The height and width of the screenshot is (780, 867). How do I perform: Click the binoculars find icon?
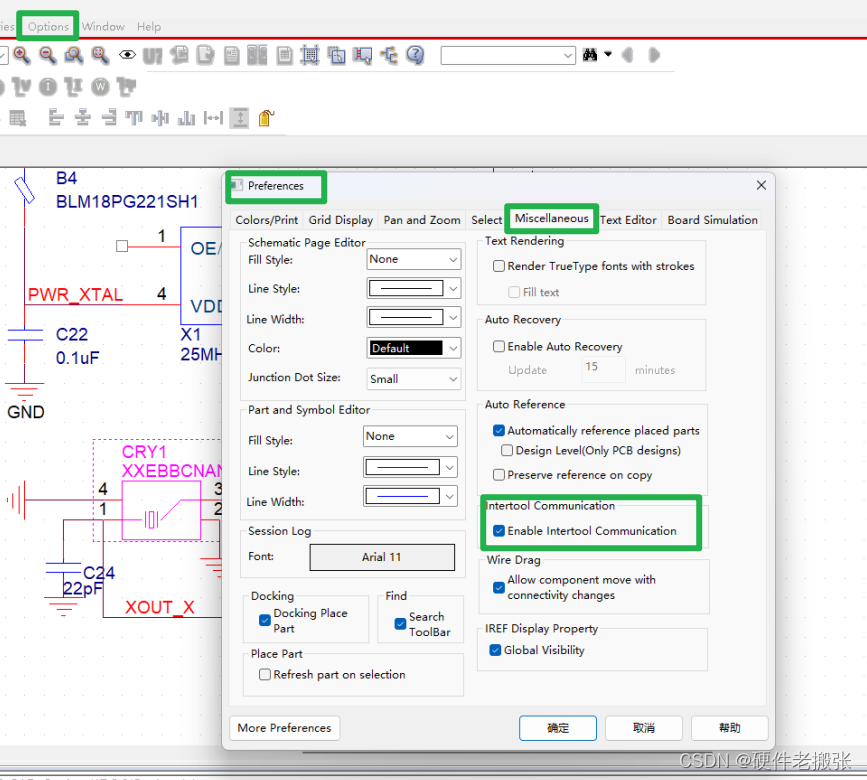(x=591, y=55)
